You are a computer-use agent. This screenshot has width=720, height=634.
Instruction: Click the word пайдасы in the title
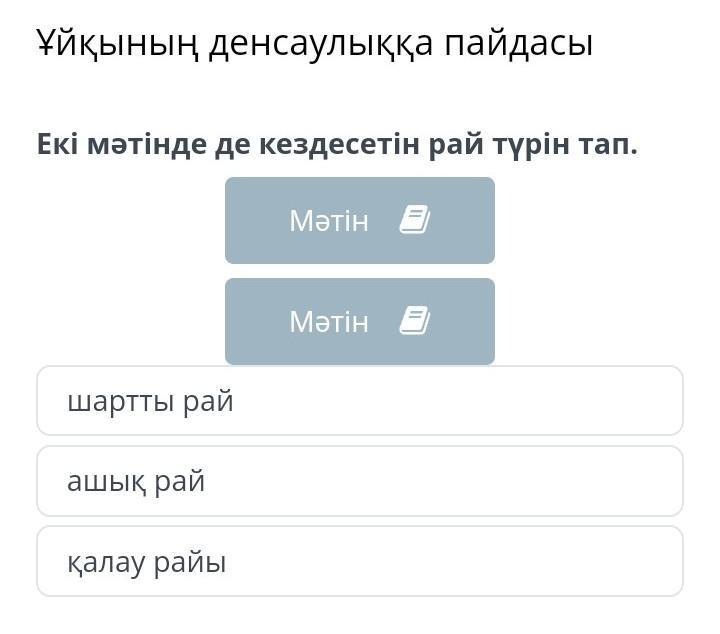click(519, 44)
